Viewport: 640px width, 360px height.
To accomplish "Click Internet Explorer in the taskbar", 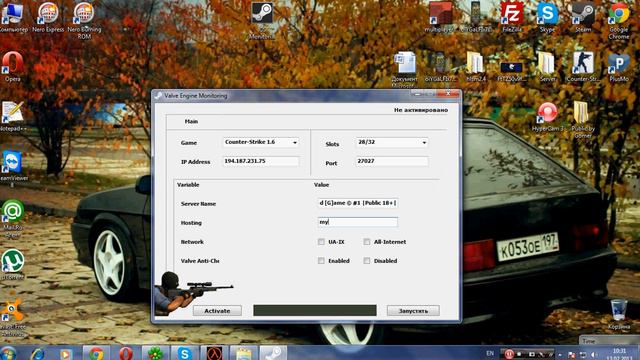I will pyautogui.click(x=38, y=353).
